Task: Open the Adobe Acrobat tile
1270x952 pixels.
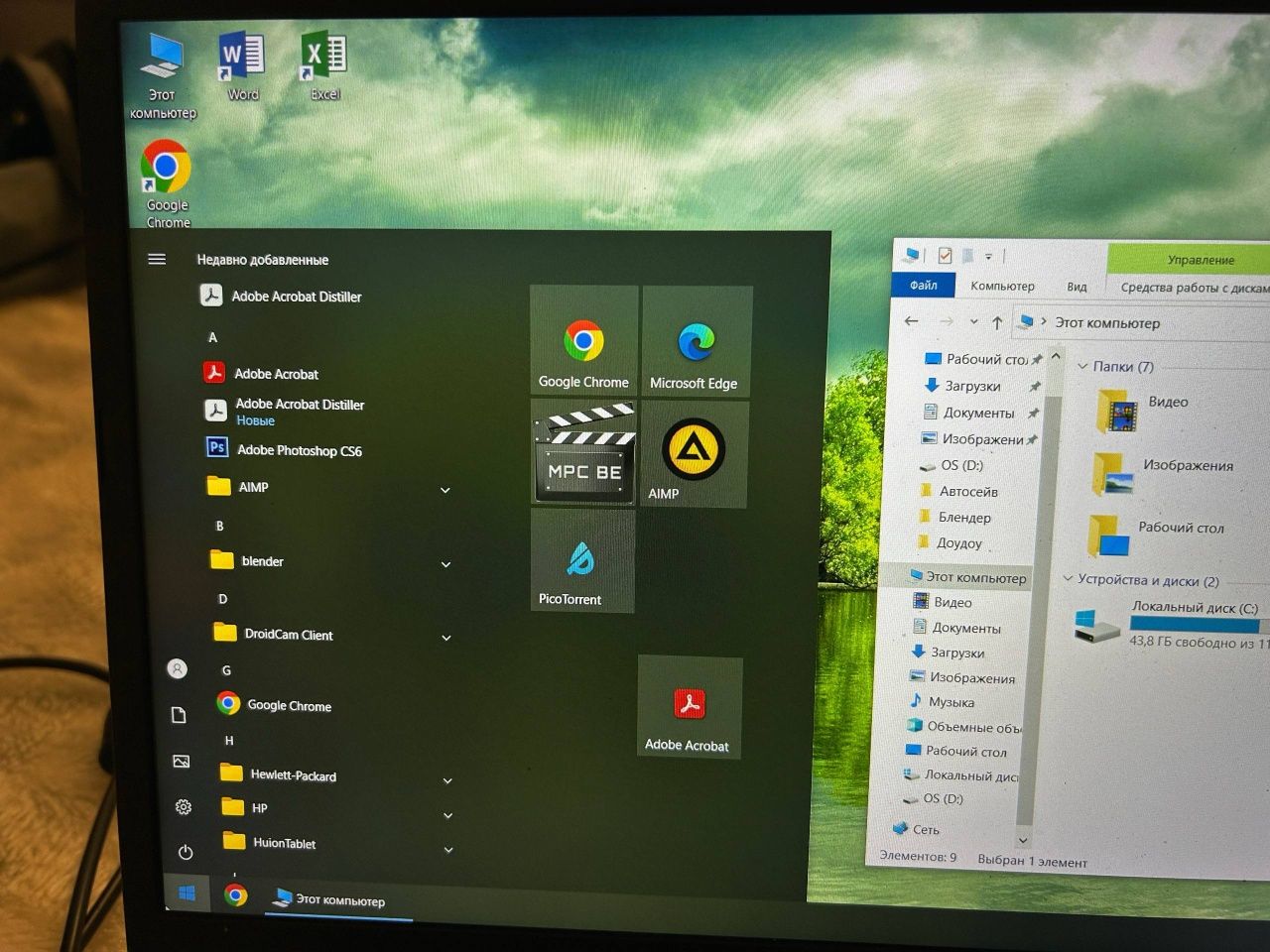Action: tap(689, 707)
